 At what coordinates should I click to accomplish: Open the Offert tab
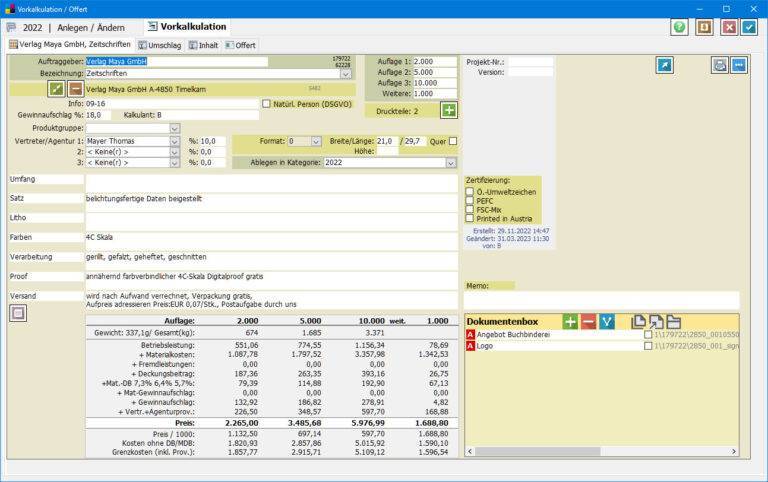coord(240,45)
